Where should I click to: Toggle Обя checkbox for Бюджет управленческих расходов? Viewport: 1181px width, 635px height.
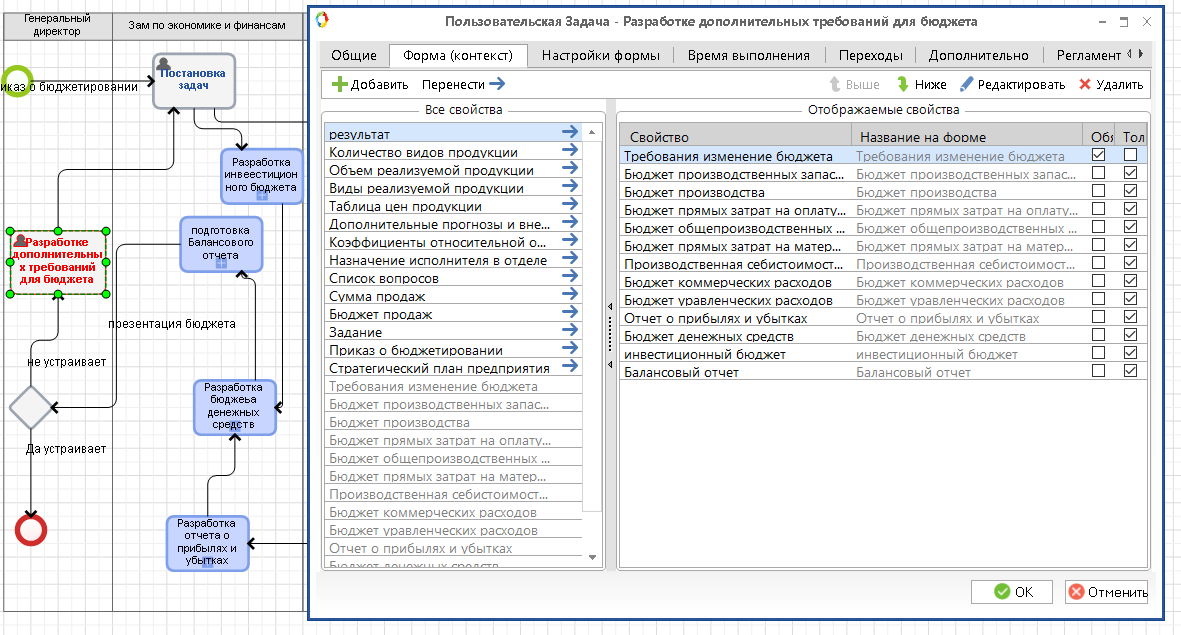tap(1098, 299)
